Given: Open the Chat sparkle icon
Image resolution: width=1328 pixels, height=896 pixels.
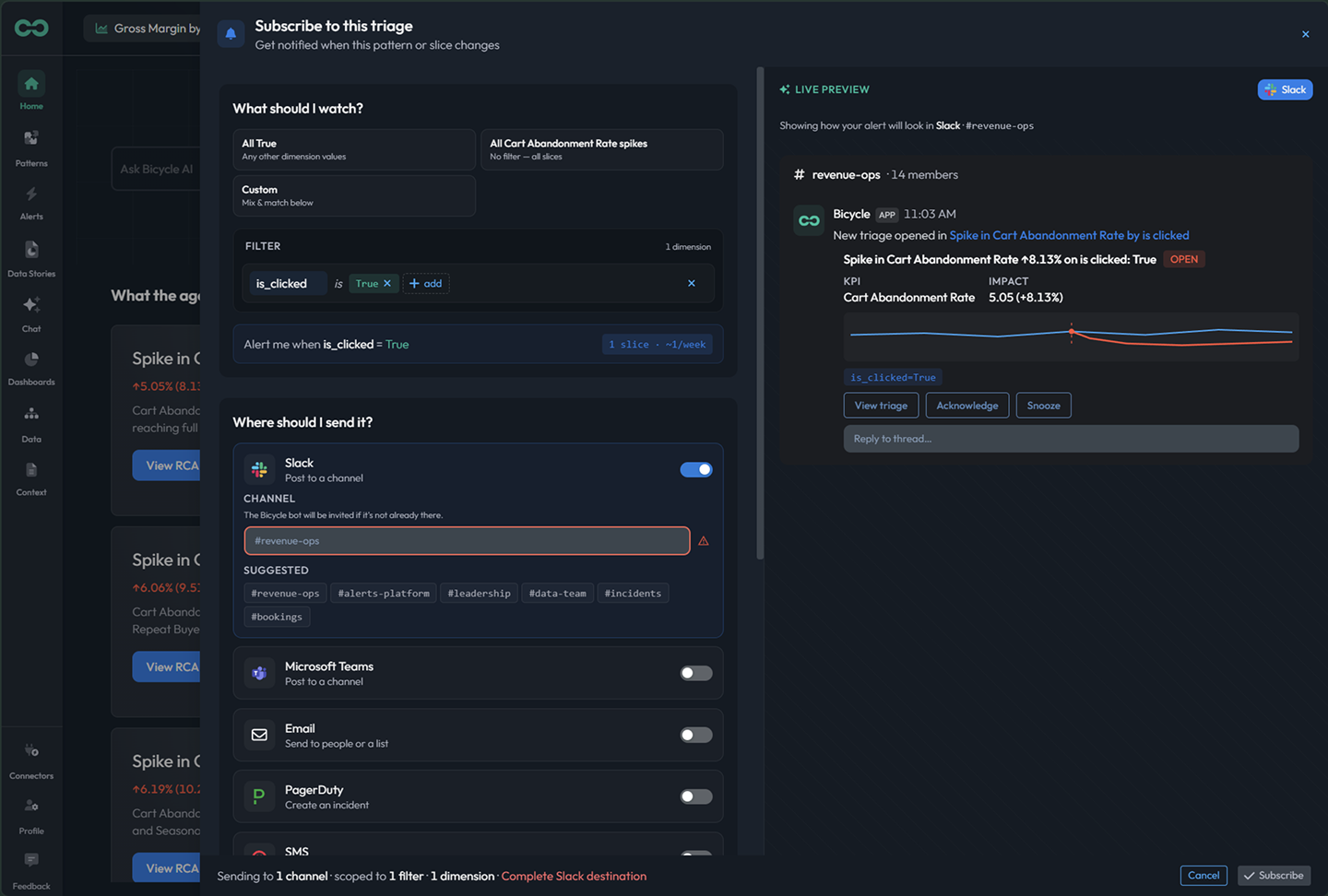Looking at the screenshot, I should click(31, 305).
